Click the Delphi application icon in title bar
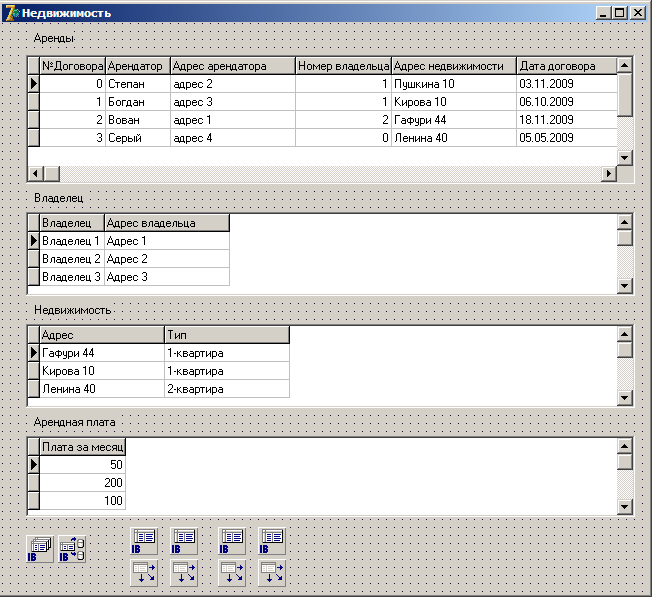Viewport: 652px width, 597px height. point(11,13)
